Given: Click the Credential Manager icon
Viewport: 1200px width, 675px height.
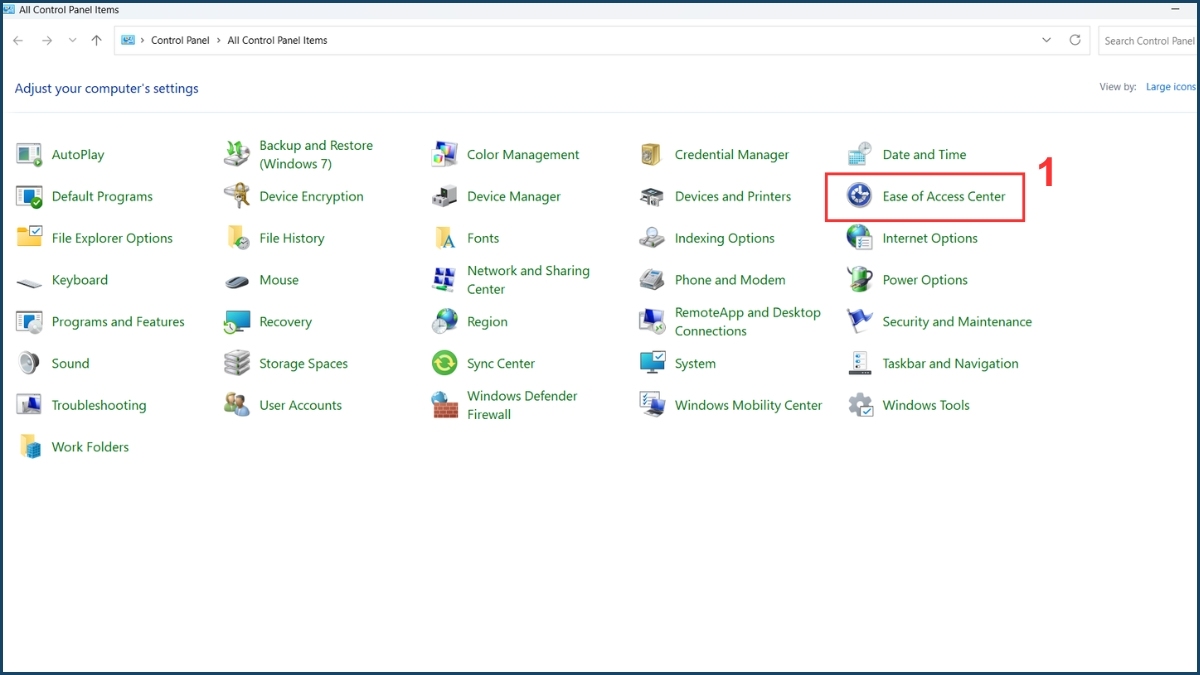Looking at the screenshot, I should pos(652,155).
